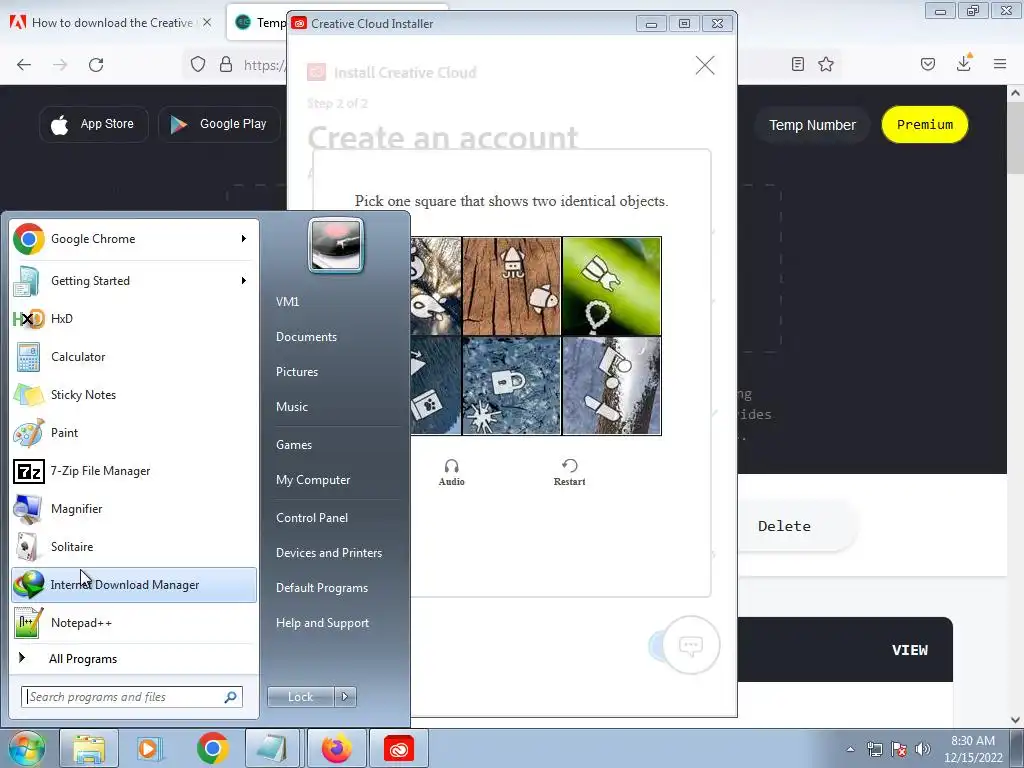Open My Computer
This screenshot has height=768, width=1024.
313,480
